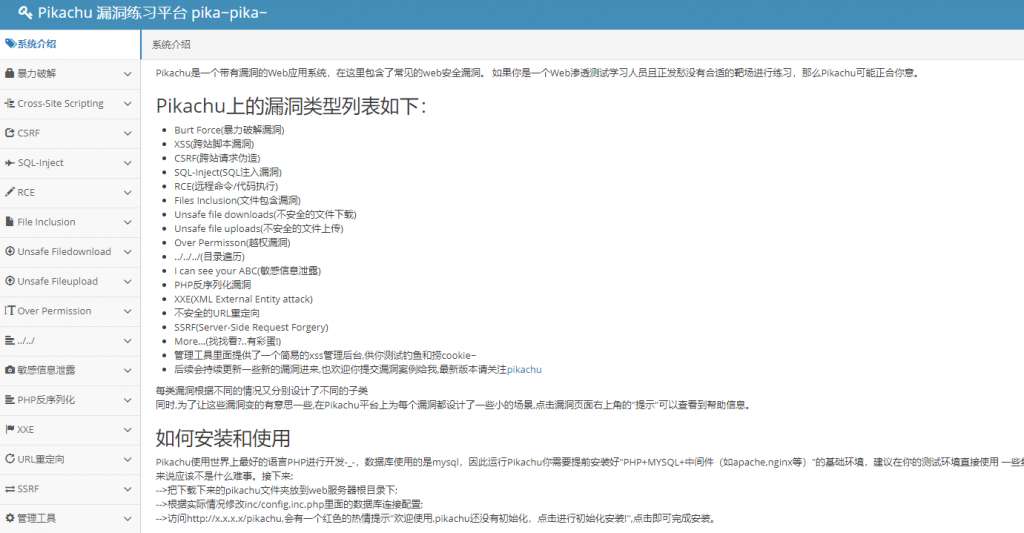Click the upload circle icon for Unsafe Fileupload

pos(10,281)
